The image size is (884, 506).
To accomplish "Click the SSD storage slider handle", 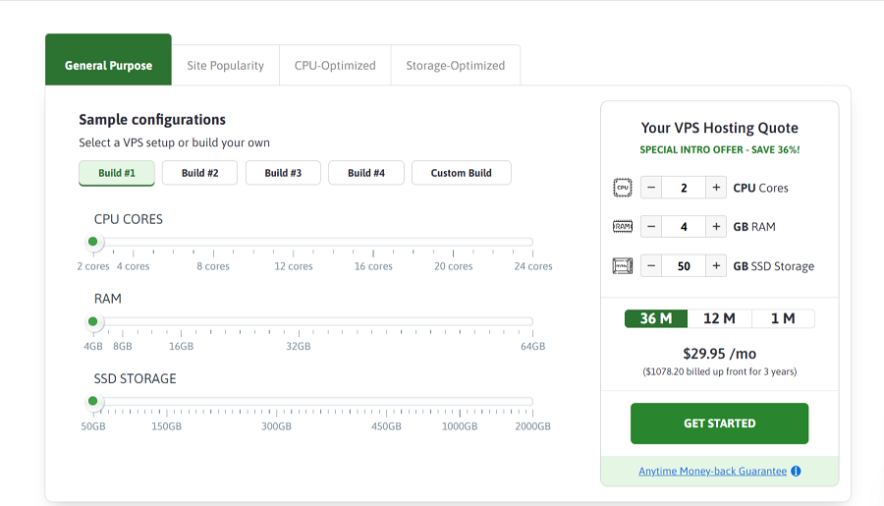I will pyautogui.click(x=93, y=401).
